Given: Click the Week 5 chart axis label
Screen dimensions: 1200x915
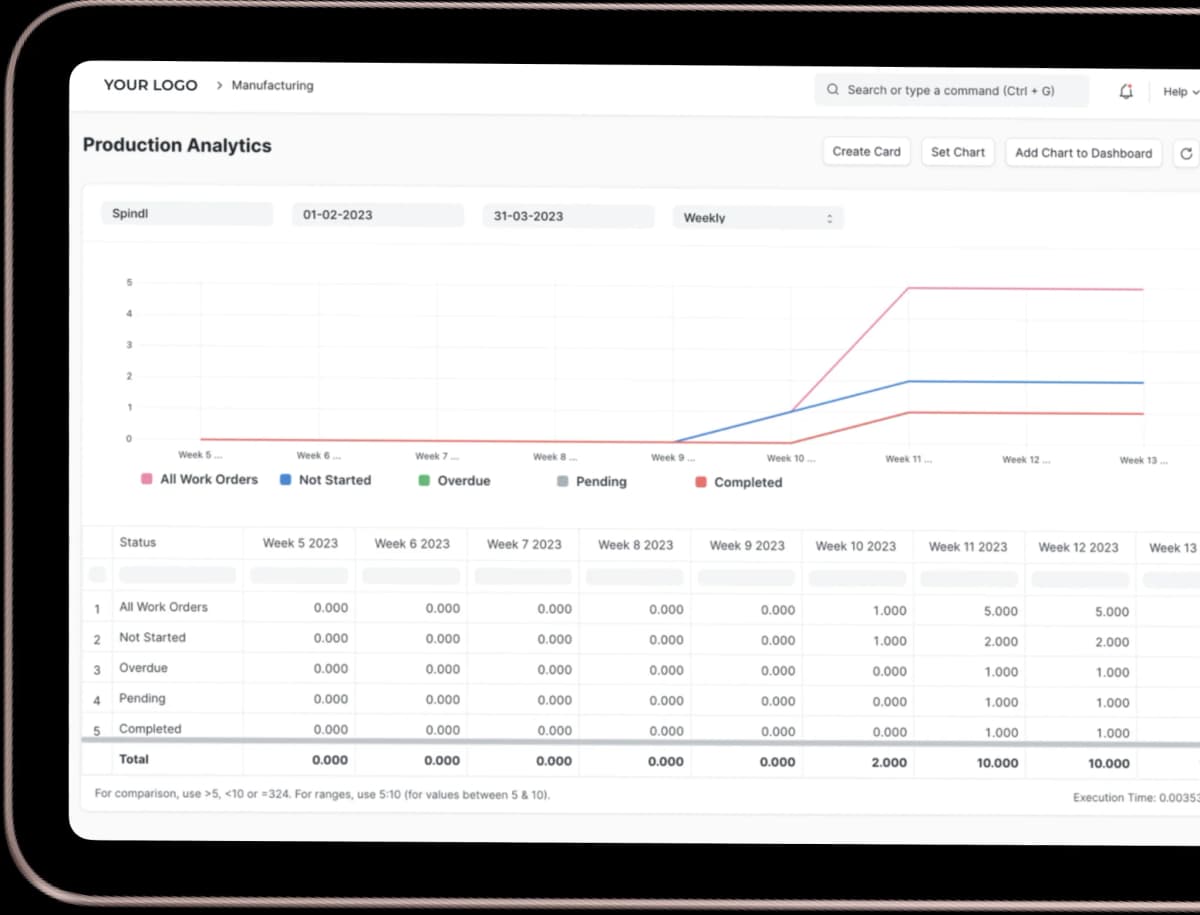Looking at the screenshot, I should [x=201, y=455].
